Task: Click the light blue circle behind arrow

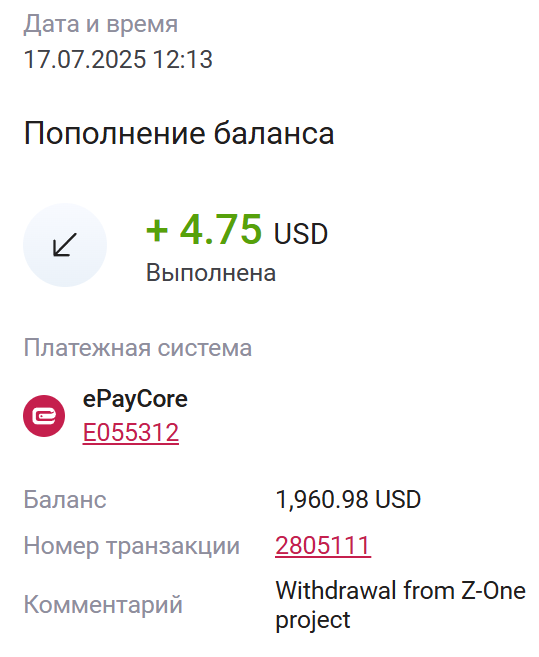Action: tap(65, 245)
